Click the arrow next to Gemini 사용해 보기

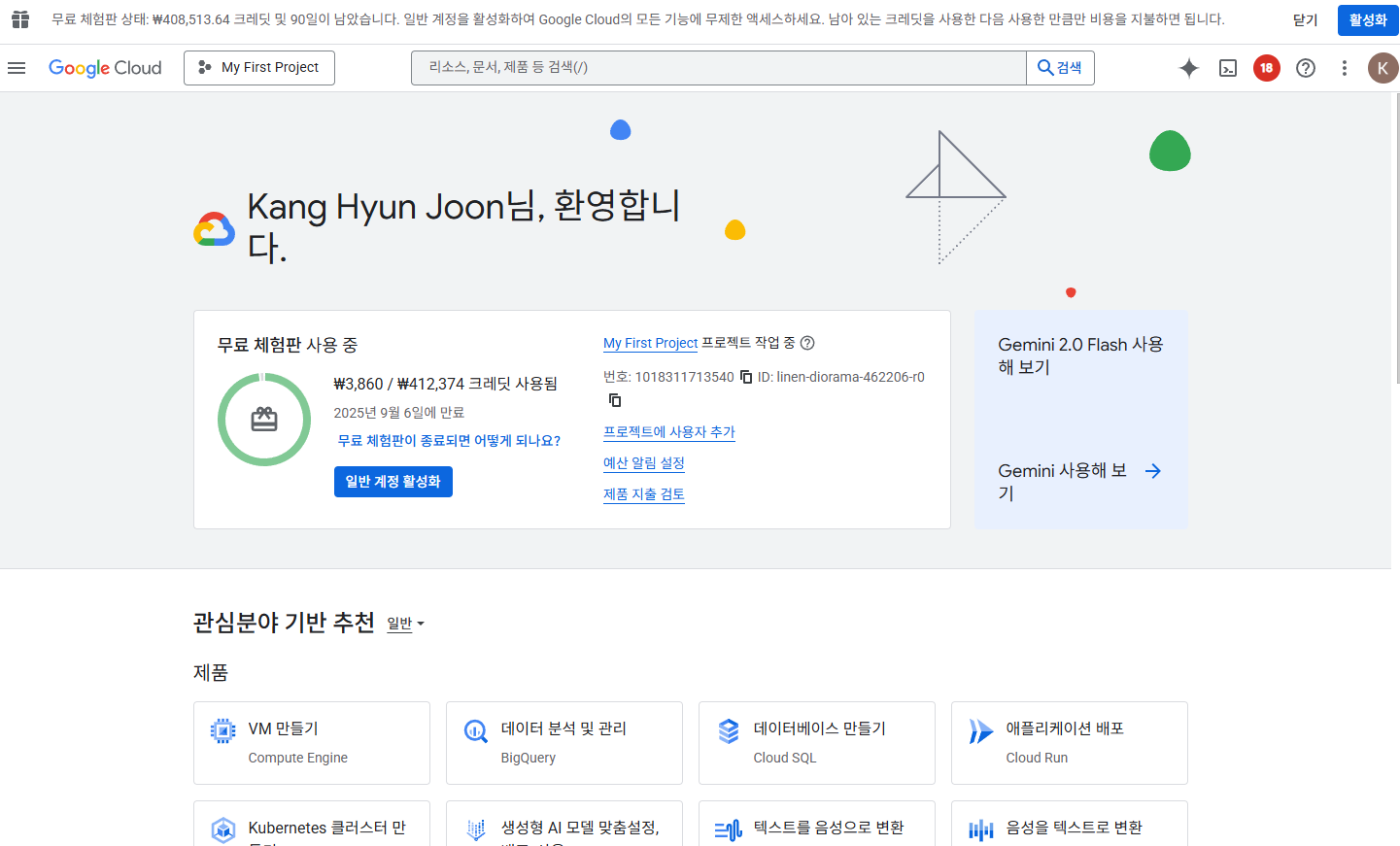coord(1153,471)
